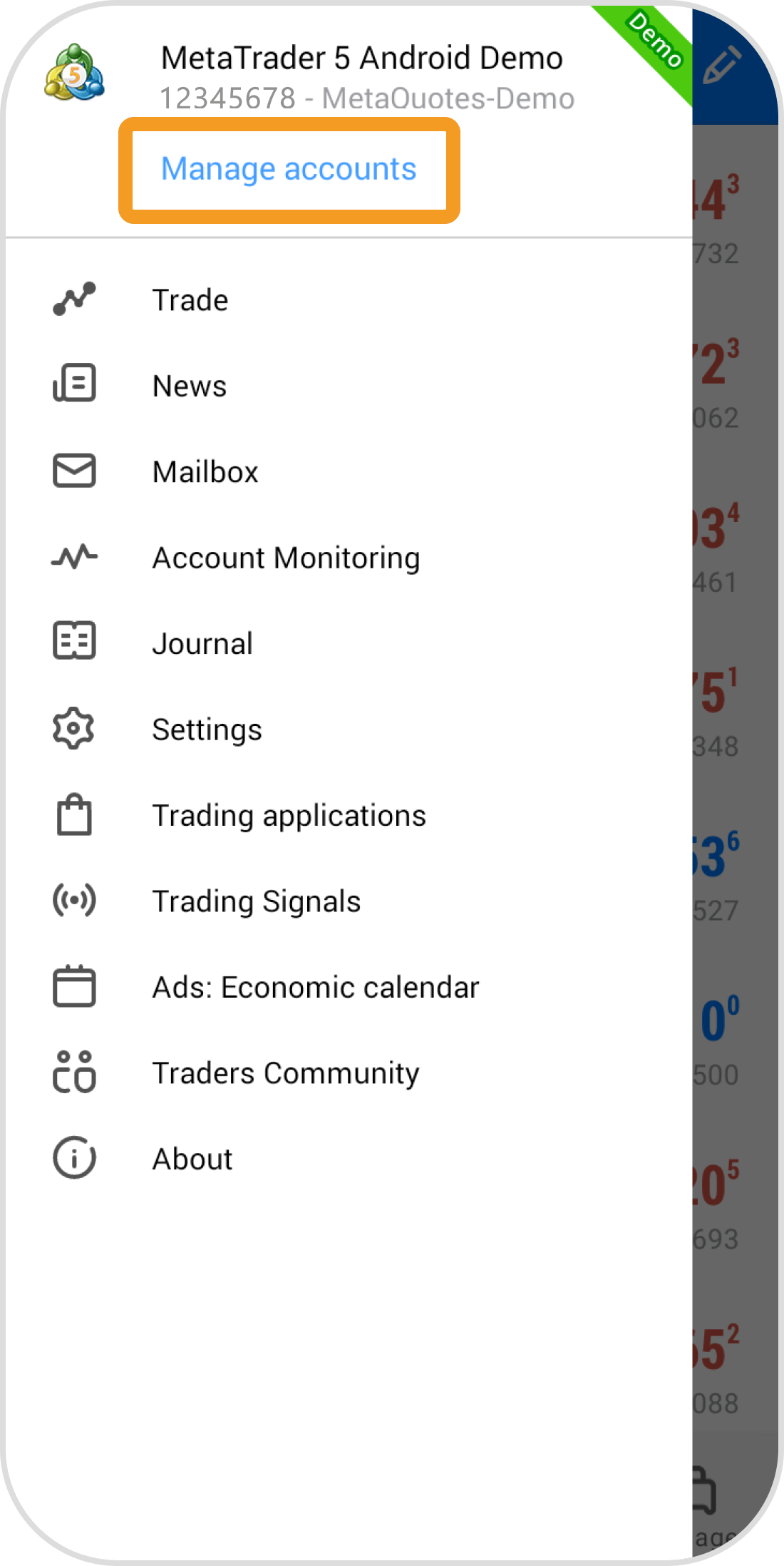Screen dimensions: 784x1566
Task: Open Manage accounts link
Action: [289, 169]
